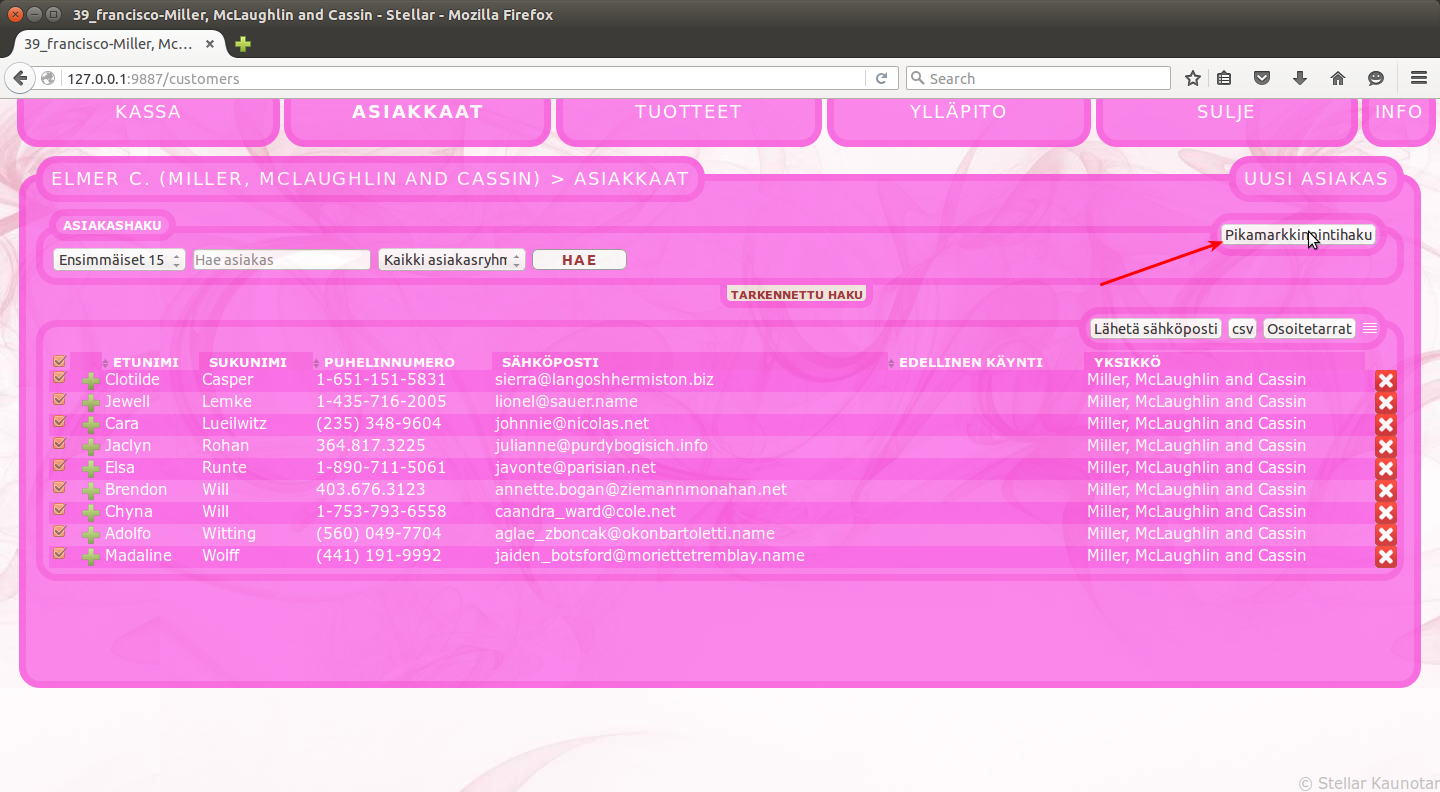Screen dimensions: 1440x792
Task: Open Firefox home page icon
Action: (1338, 78)
